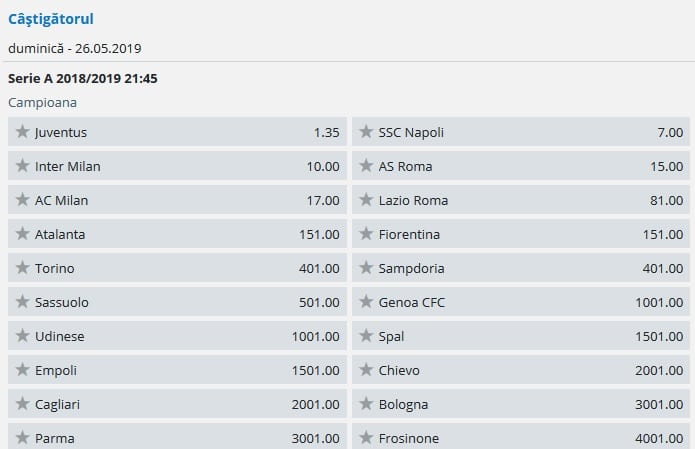Toggle the star next to AC Milan

(22, 200)
